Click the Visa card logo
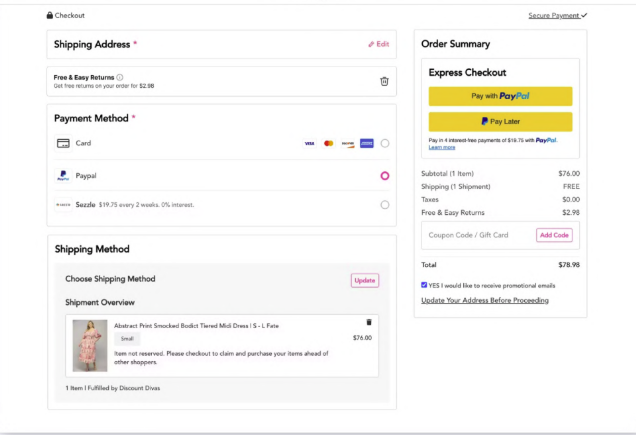The width and height of the screenshot is (636, 435). click(310, 144)
